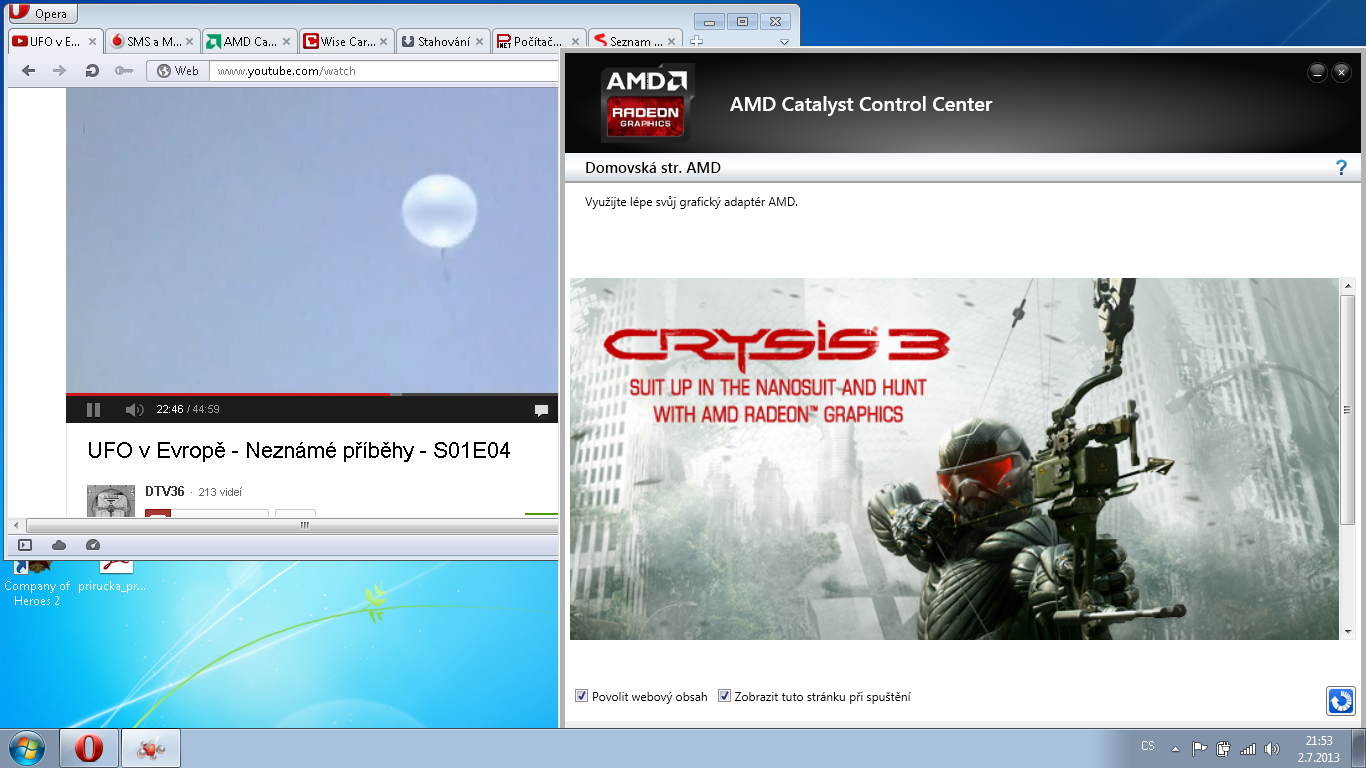Click the Catalyst vertical scrollbar thumb

pos(1347,409)
